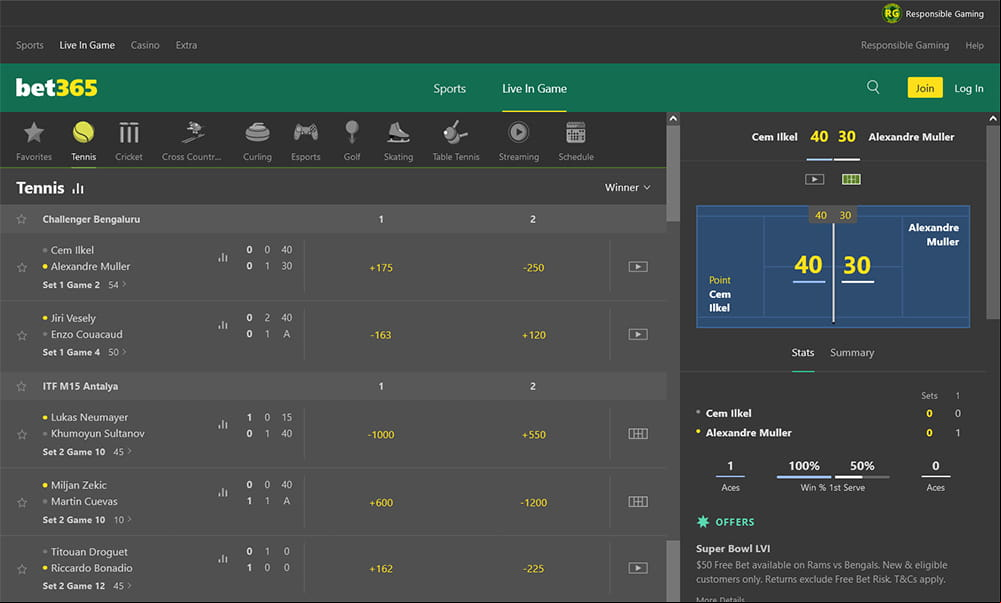
Task: Click the yellow Join button
Action: coord(925,88)
